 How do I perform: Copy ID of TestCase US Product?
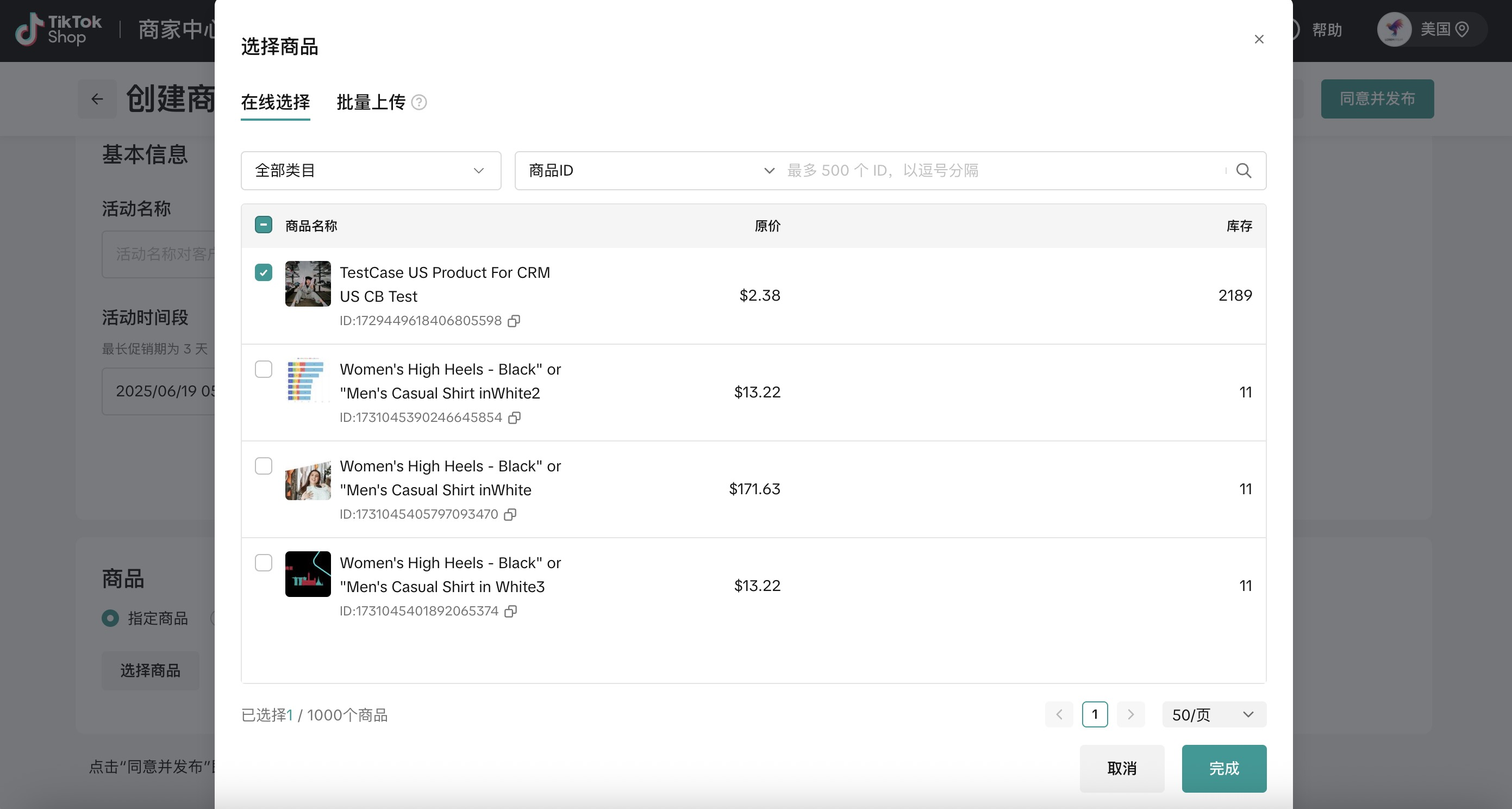(x=514, y=321)
